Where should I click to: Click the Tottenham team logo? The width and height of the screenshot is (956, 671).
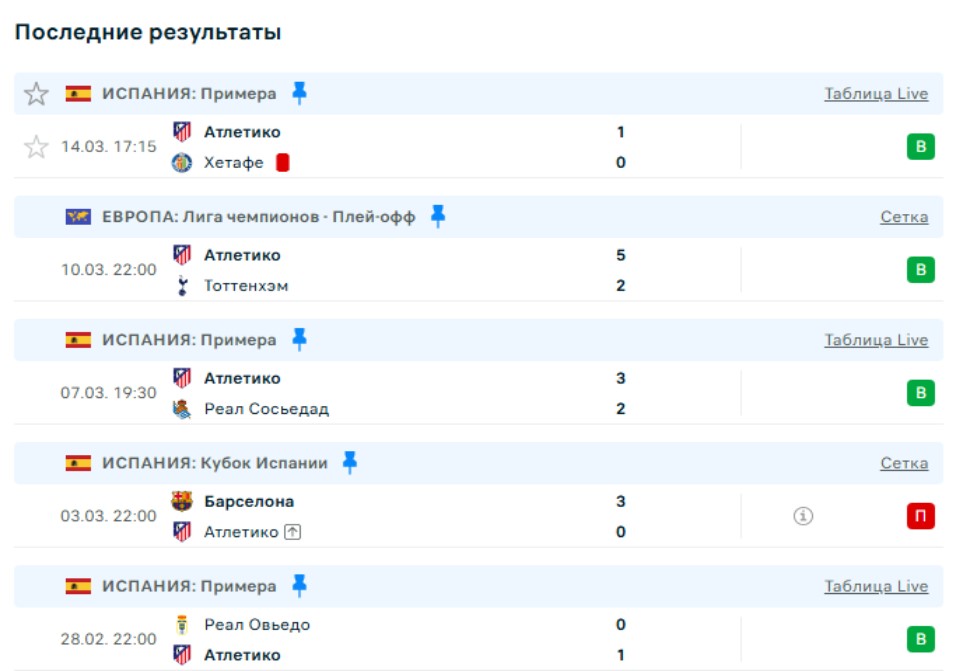(x=182, y=286)
